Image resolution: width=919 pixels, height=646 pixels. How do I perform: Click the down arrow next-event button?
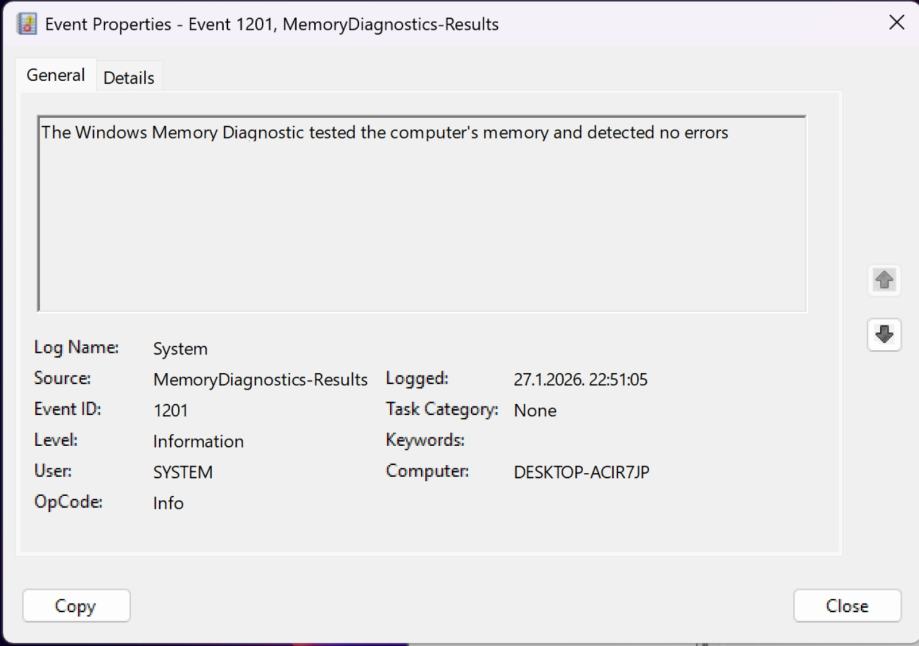884,334
